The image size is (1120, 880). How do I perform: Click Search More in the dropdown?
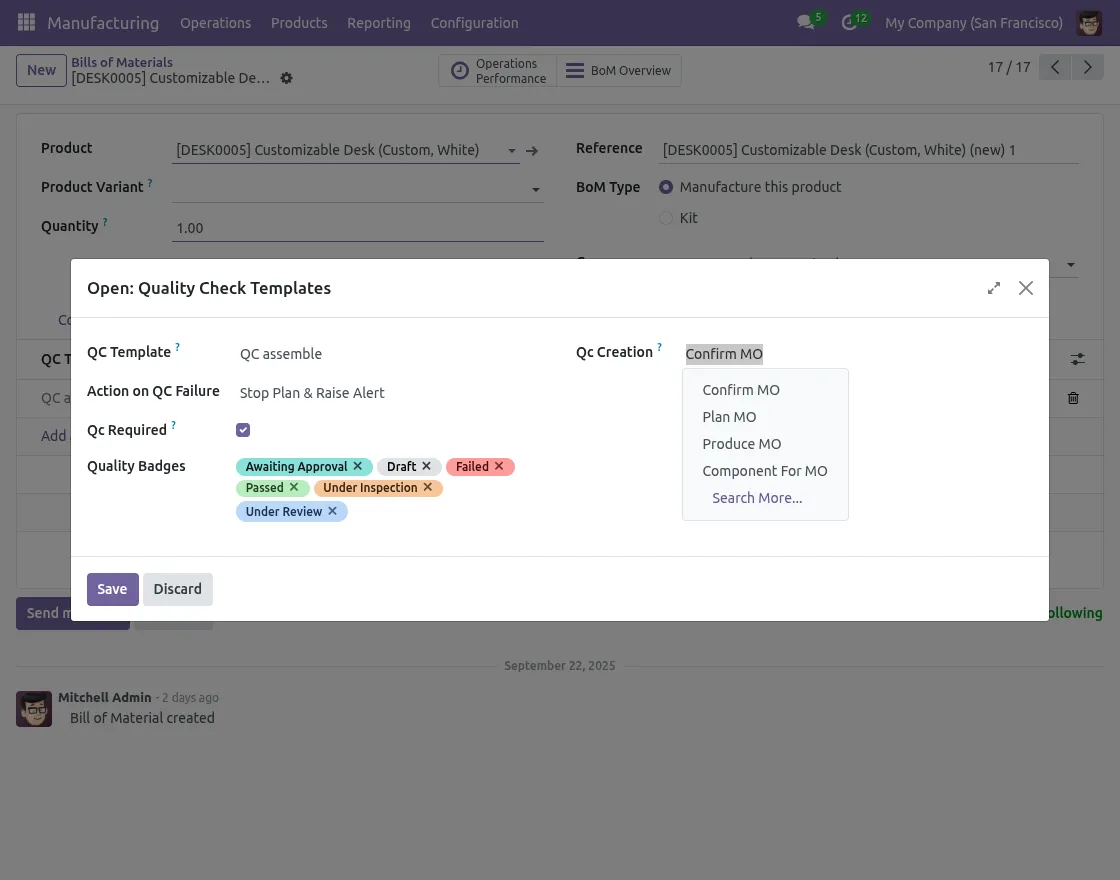tap(757, 497)
